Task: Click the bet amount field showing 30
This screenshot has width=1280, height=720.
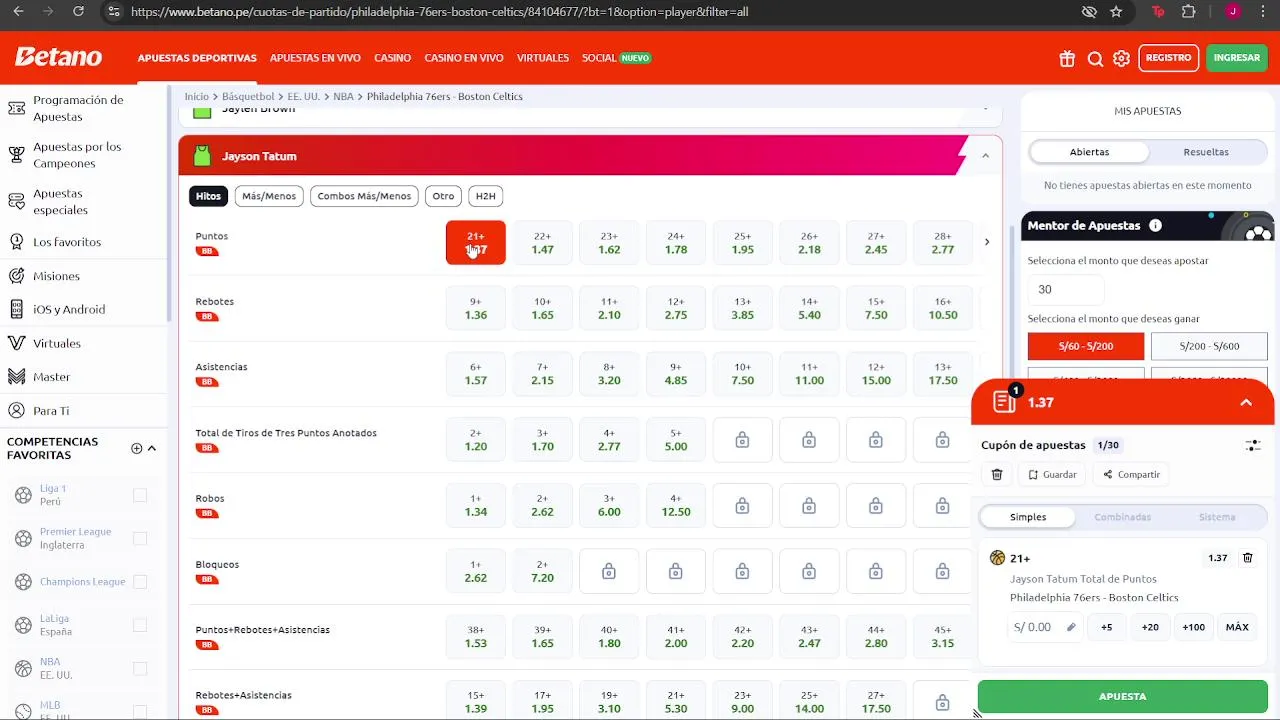Action: 1066,289
